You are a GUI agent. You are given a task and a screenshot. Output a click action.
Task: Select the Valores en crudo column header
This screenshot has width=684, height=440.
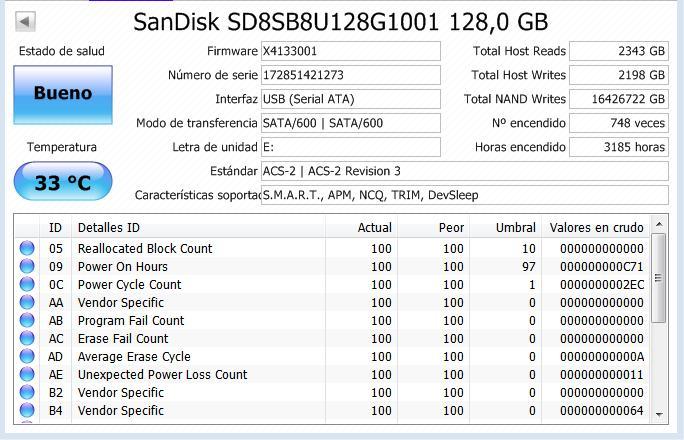point(596,227)
